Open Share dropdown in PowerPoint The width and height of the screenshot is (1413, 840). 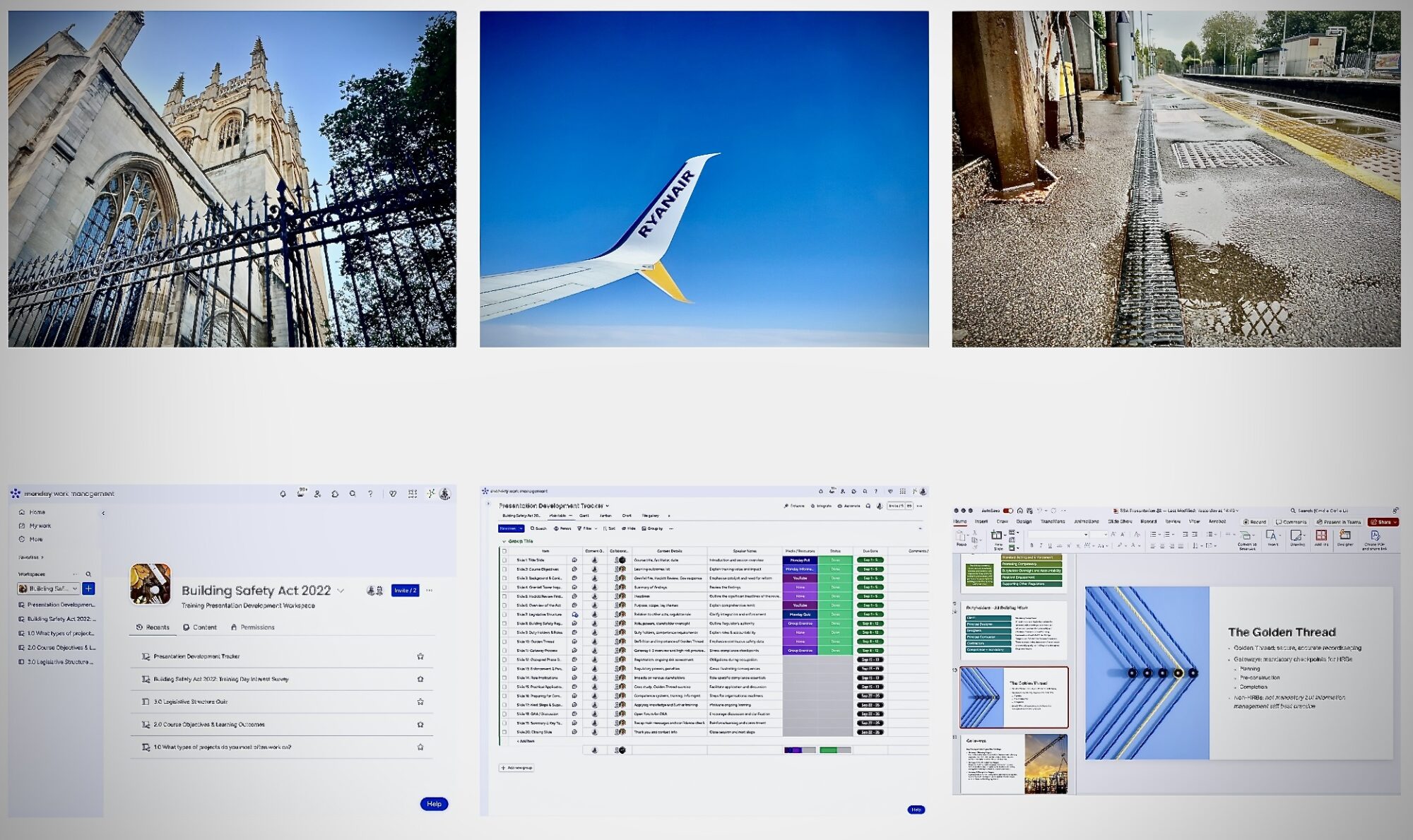pyautogui.click(x=1395, y=522)
